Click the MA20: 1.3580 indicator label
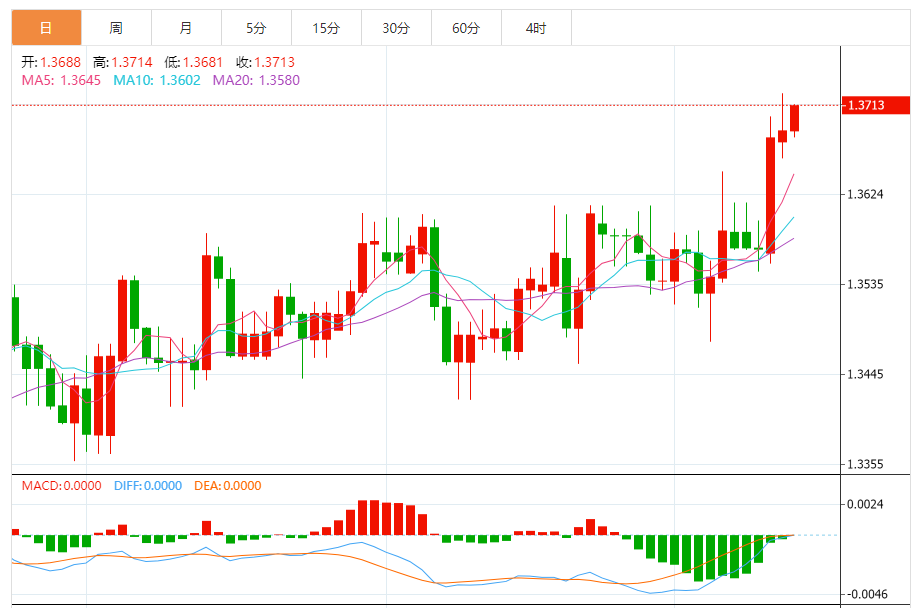The image size is (920, 608). 256,80
